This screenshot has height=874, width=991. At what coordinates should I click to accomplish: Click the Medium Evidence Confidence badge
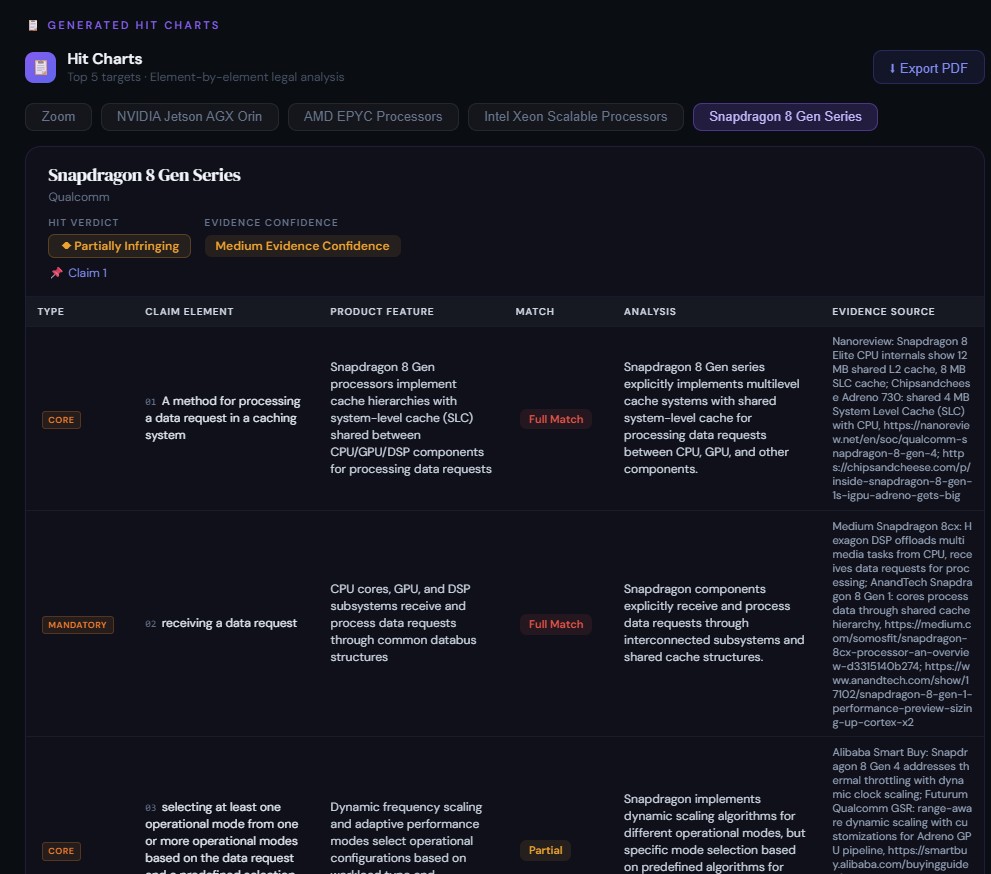tap(302, 246)
